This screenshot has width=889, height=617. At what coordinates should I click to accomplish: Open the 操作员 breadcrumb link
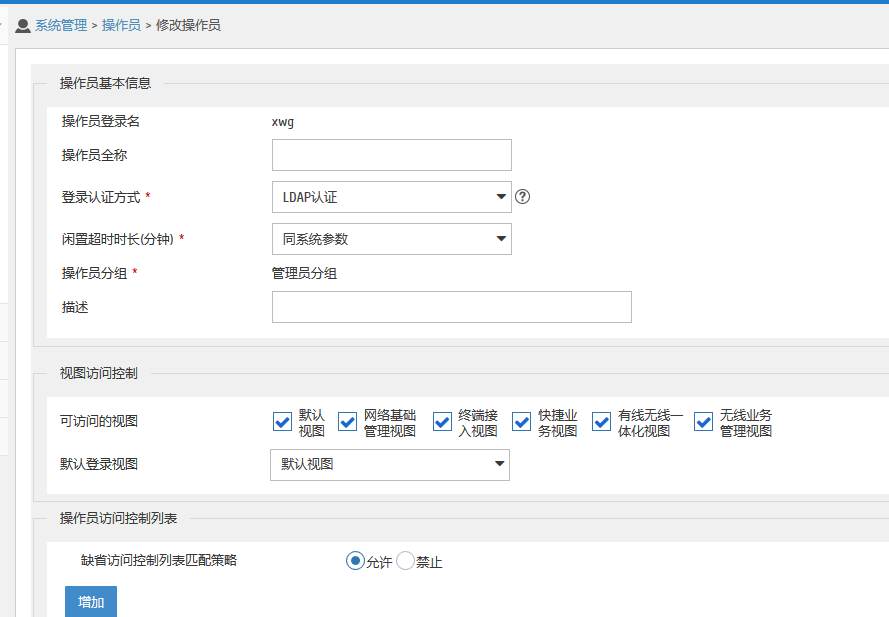tap(121, 26)
